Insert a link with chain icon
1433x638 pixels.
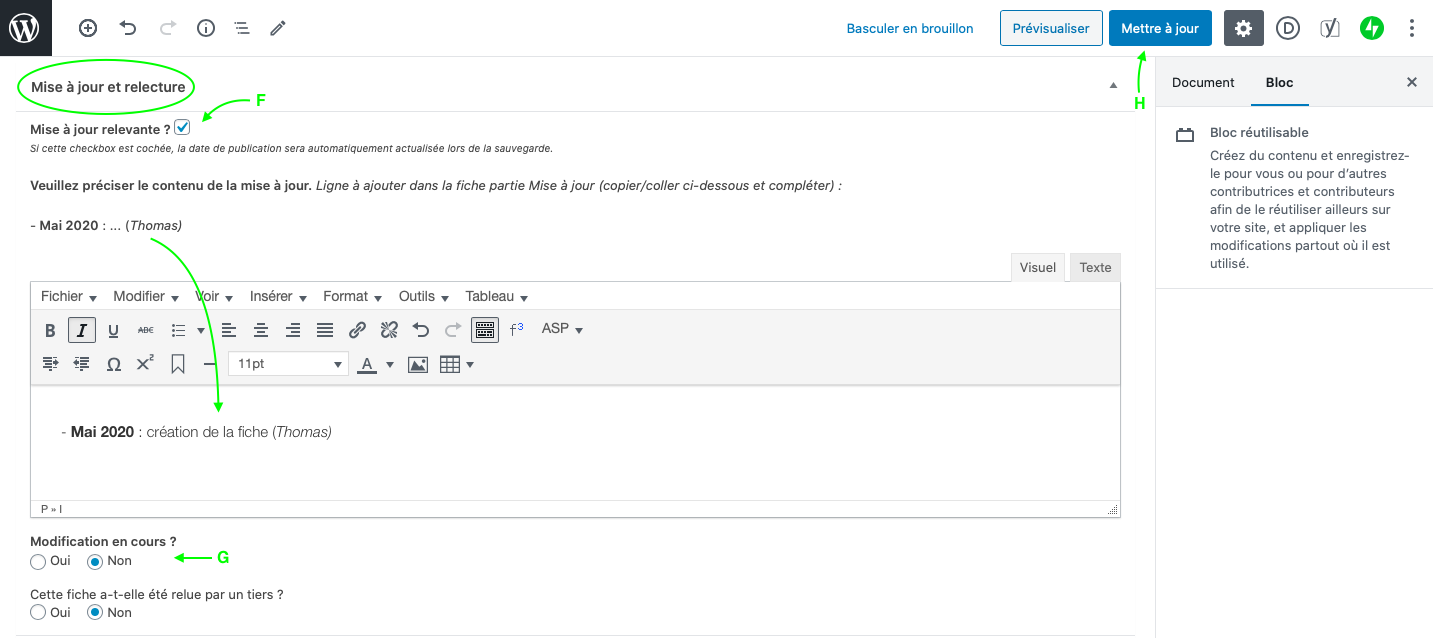coord(357,330)
